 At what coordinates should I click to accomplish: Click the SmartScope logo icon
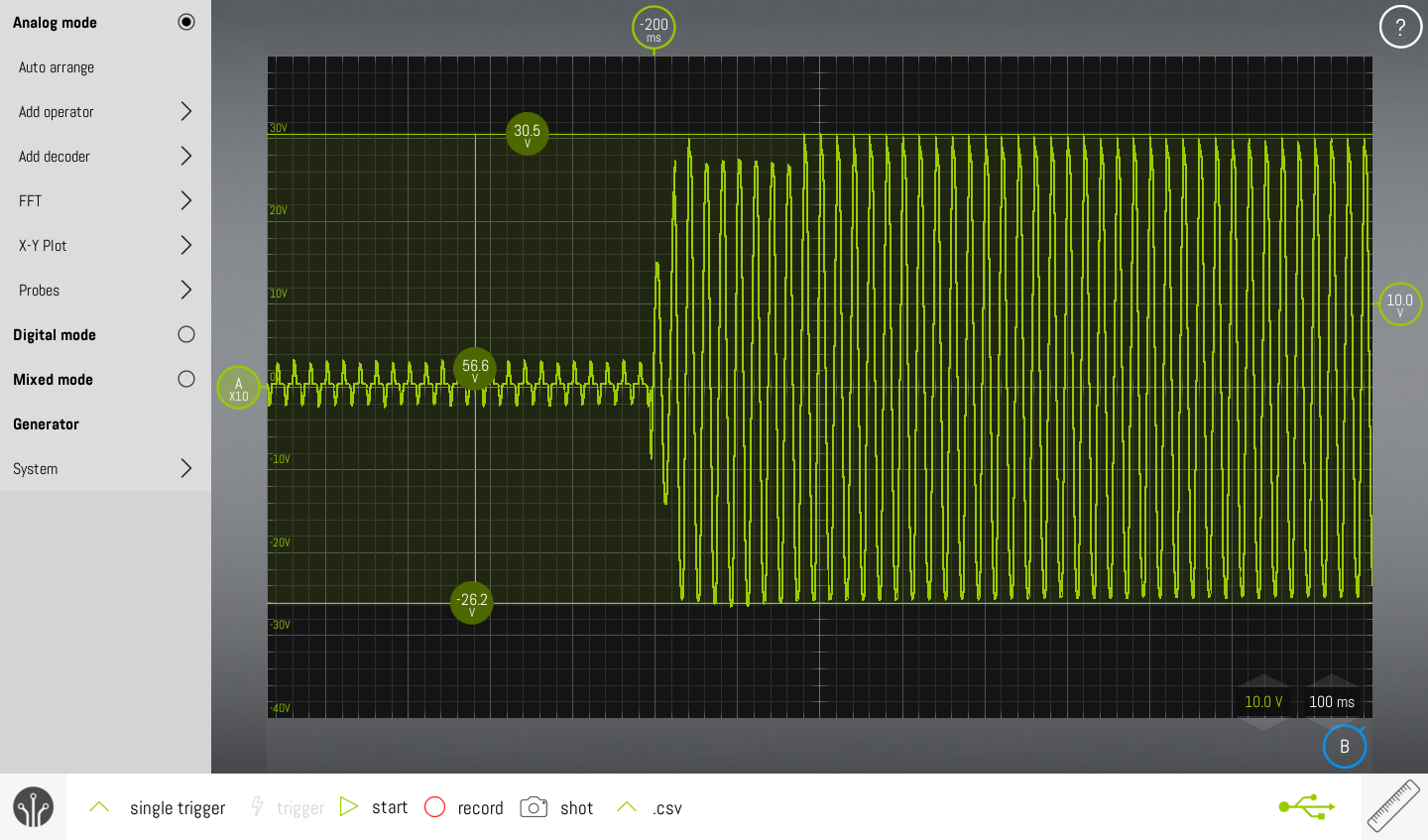[x=33, y=807]
